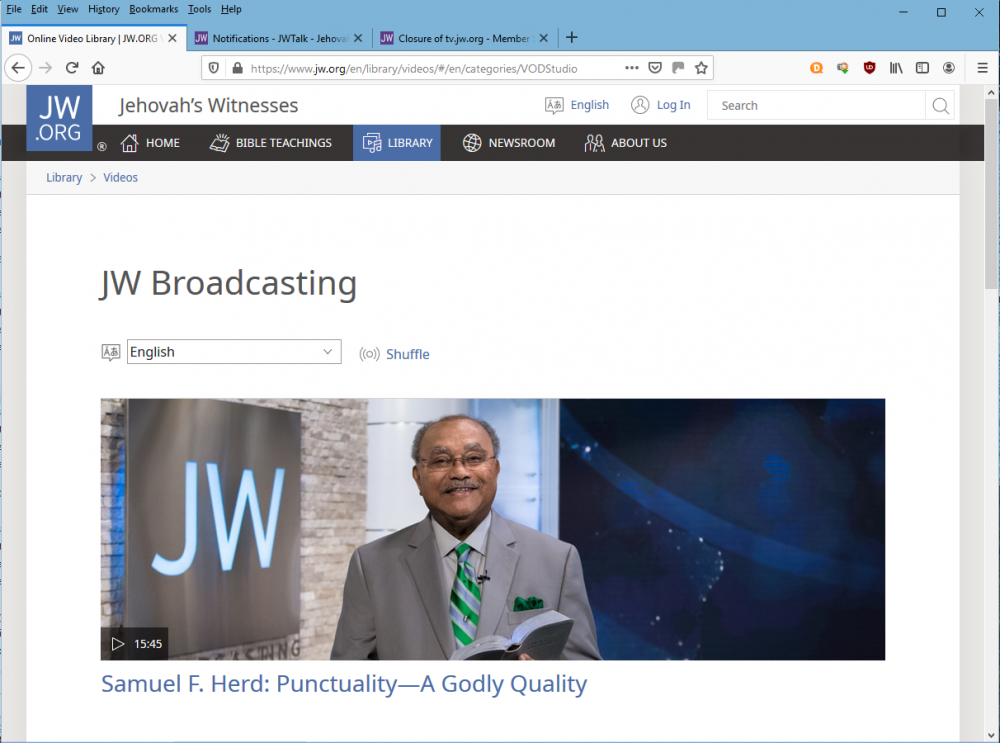Open the uBlock Origin extension
This screenshot has width=1000, height=743.
point(869,67)
